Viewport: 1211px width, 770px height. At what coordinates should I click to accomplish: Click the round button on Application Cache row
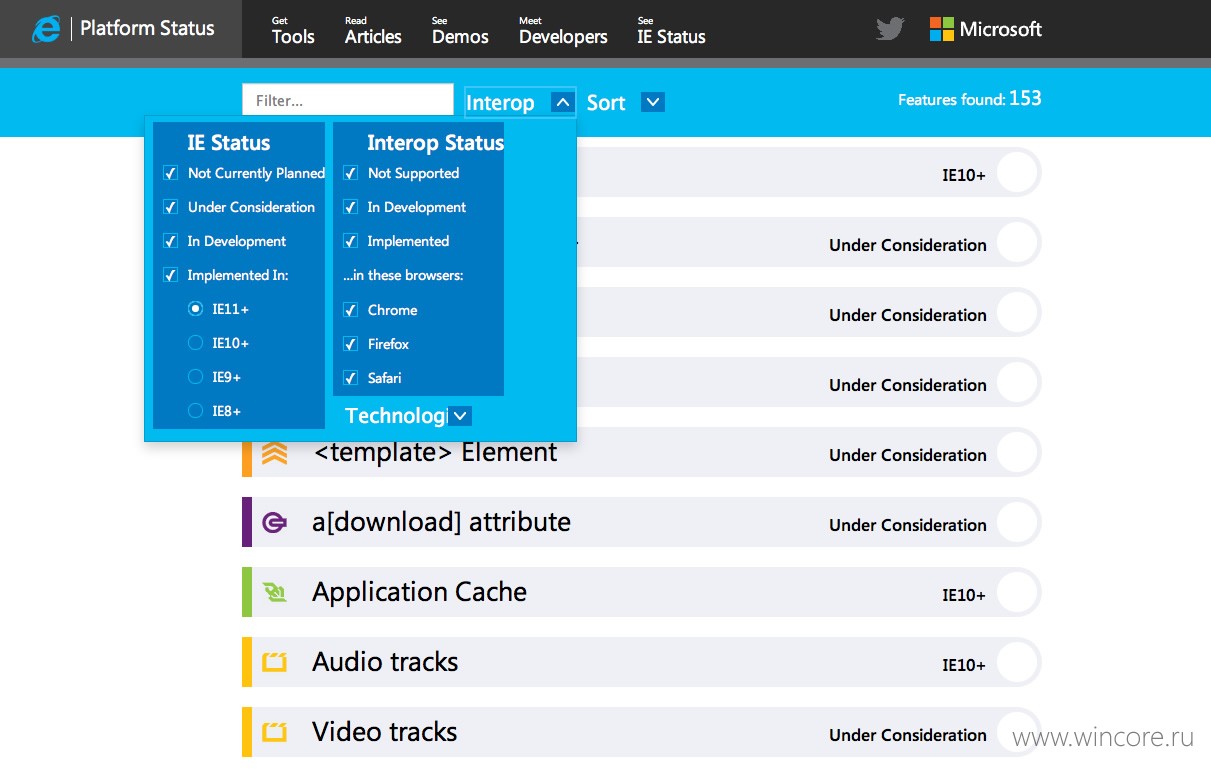click(1017, 593)
